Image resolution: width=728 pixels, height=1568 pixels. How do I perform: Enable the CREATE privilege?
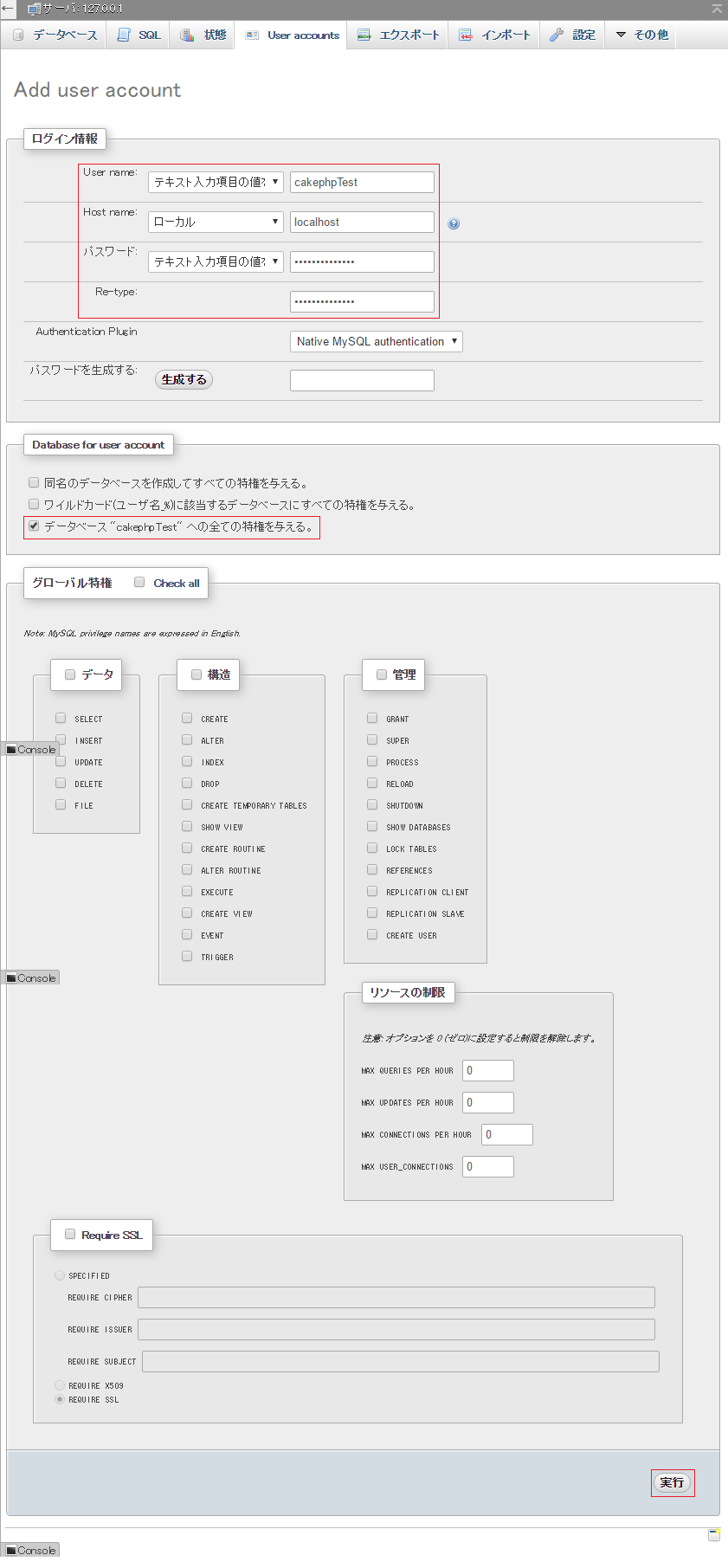pyautogui.click(x=187, y=718)
